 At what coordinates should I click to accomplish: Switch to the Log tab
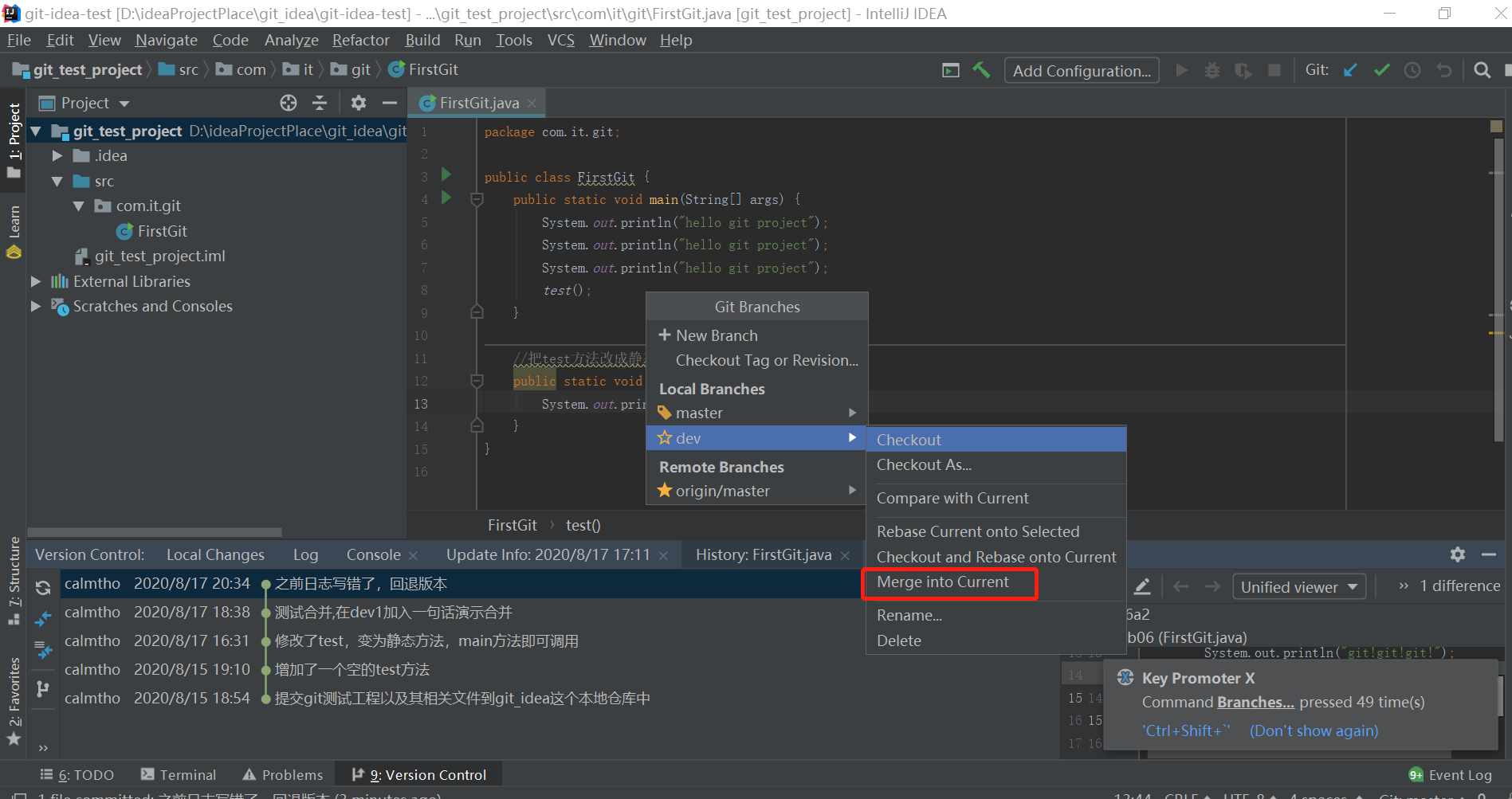pyautogui.click(x=305, y=554)
